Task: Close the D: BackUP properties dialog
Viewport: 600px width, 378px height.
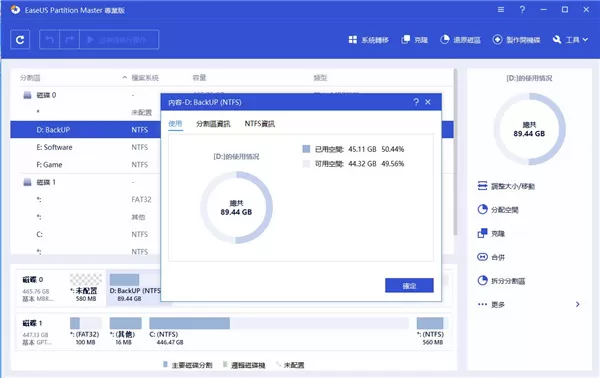Action: tap(428, 102)
